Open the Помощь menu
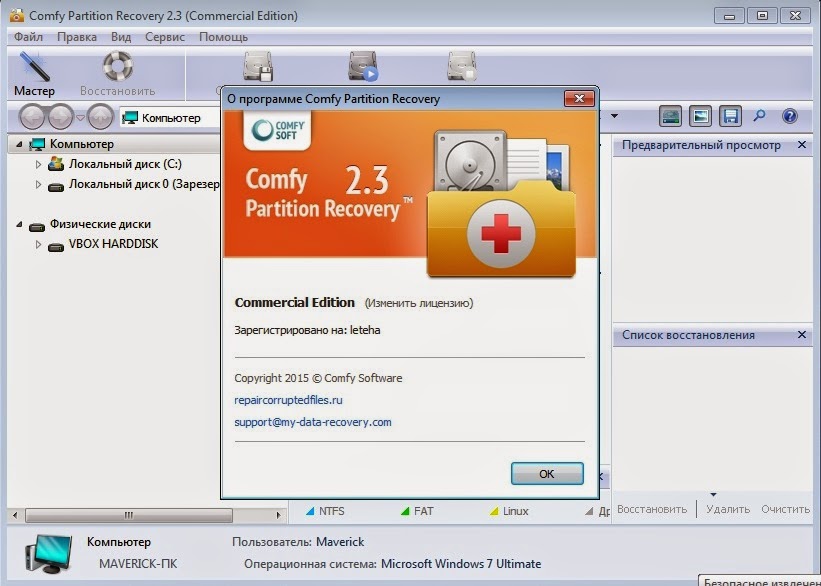Image resolution: width=821 pixels, height=586 pixels. [x=224, y=37]
